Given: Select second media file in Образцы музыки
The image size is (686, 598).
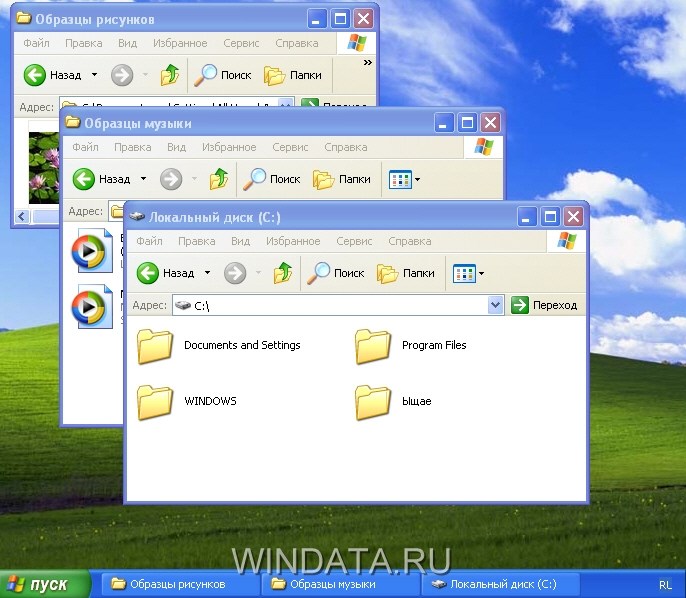Looking at the screenshot, I should 92,307.
